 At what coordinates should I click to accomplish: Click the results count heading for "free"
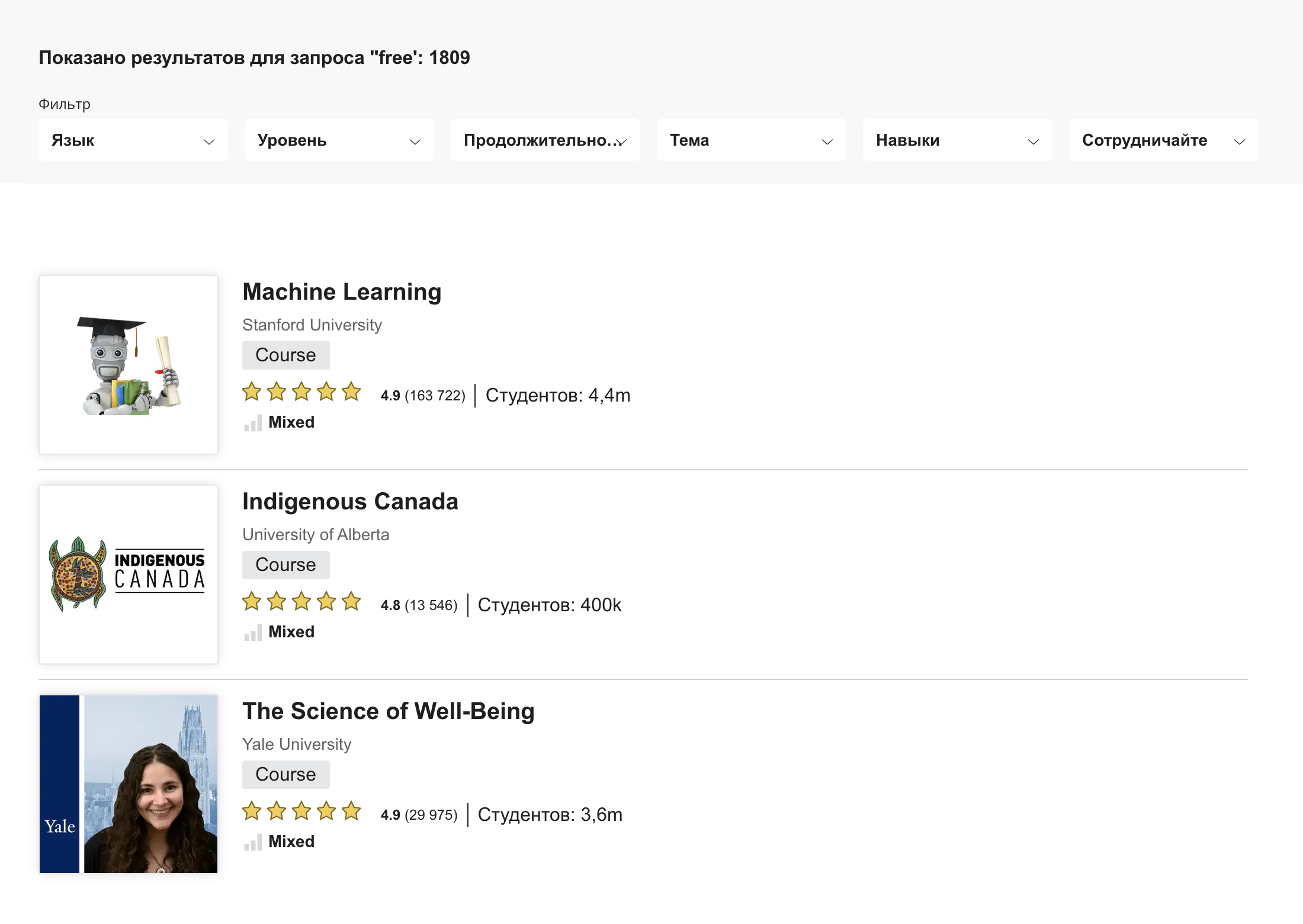254,58
